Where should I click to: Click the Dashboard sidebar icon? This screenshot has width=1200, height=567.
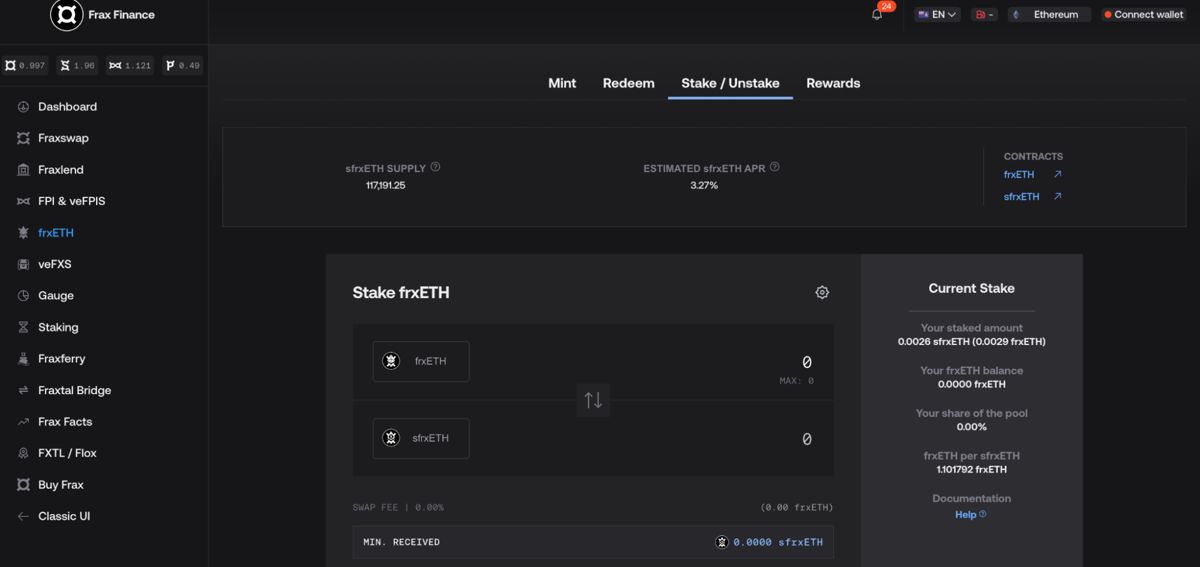tap(23, 107)
